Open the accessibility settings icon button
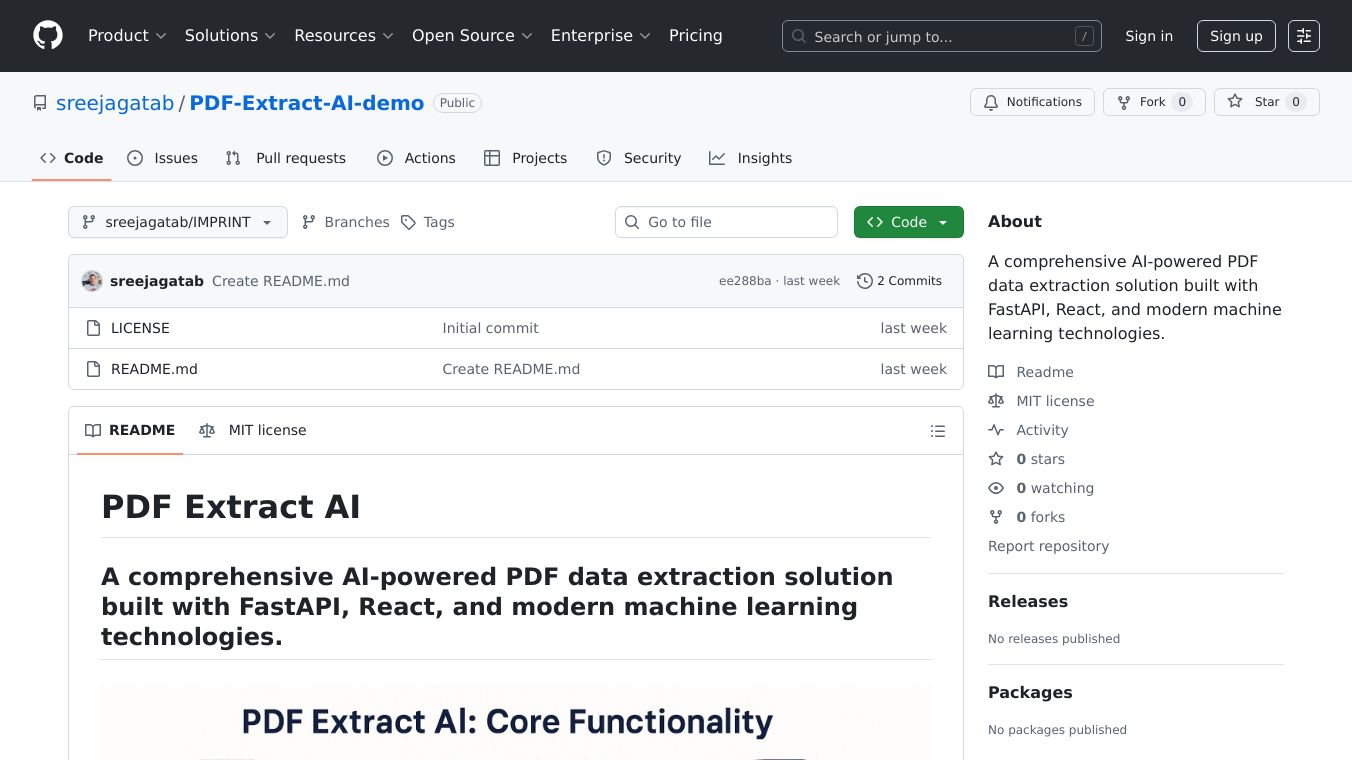 tap(1303, 36)
